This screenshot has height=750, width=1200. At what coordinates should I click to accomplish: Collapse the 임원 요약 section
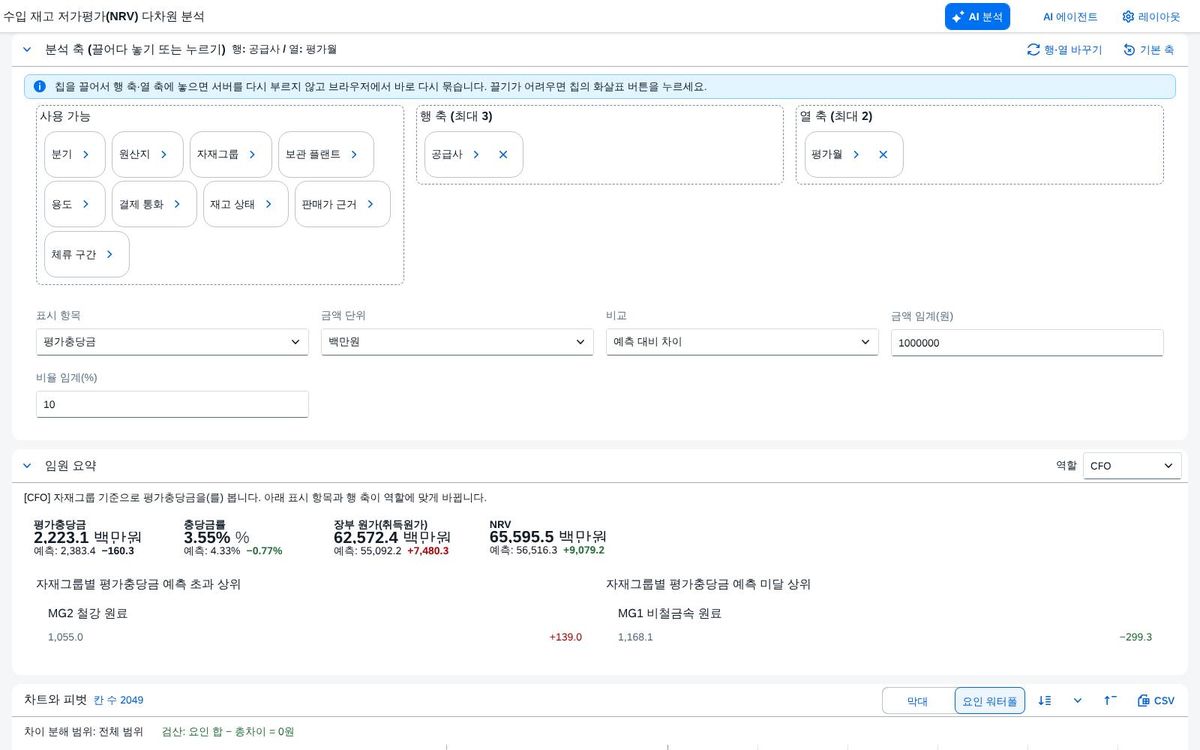pos(27,466)
